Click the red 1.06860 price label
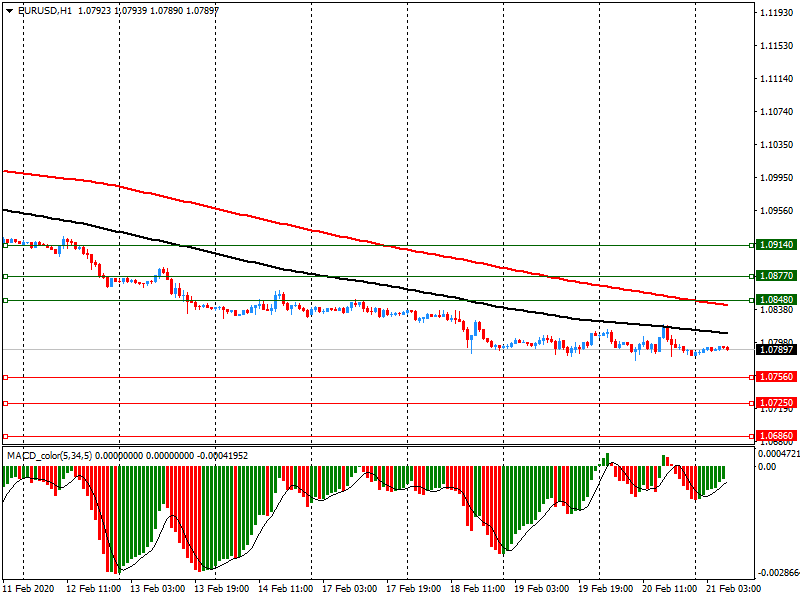 pyautogui.click(x=777, y=437)
